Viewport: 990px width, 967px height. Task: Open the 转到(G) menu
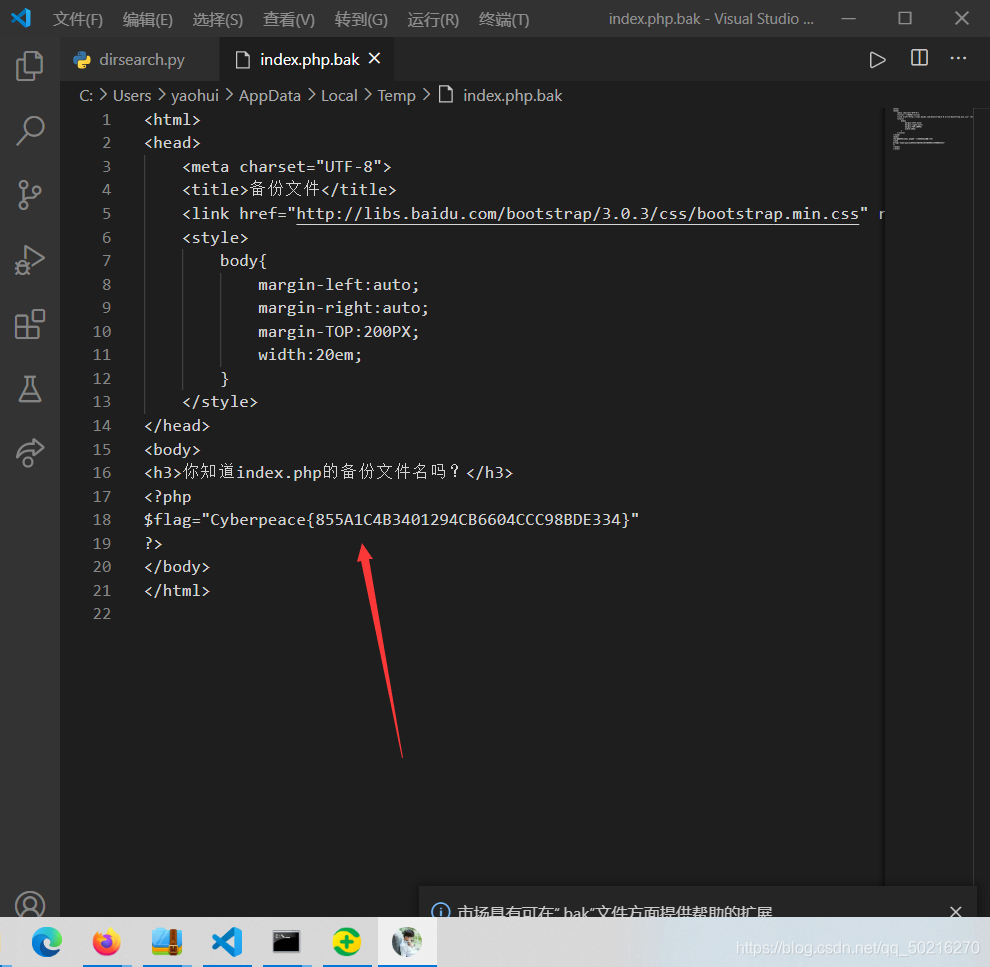coord(361,20)
